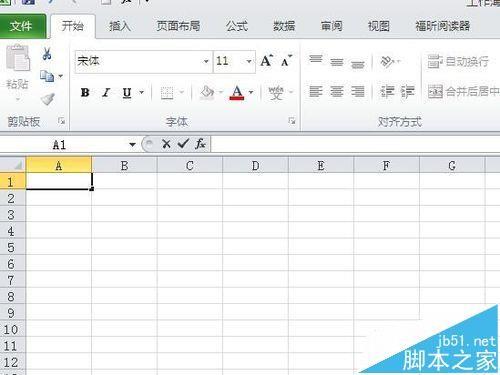Viewport: 500px width, 375px height.
Task: Align text right
Action: tap(357, 91)
